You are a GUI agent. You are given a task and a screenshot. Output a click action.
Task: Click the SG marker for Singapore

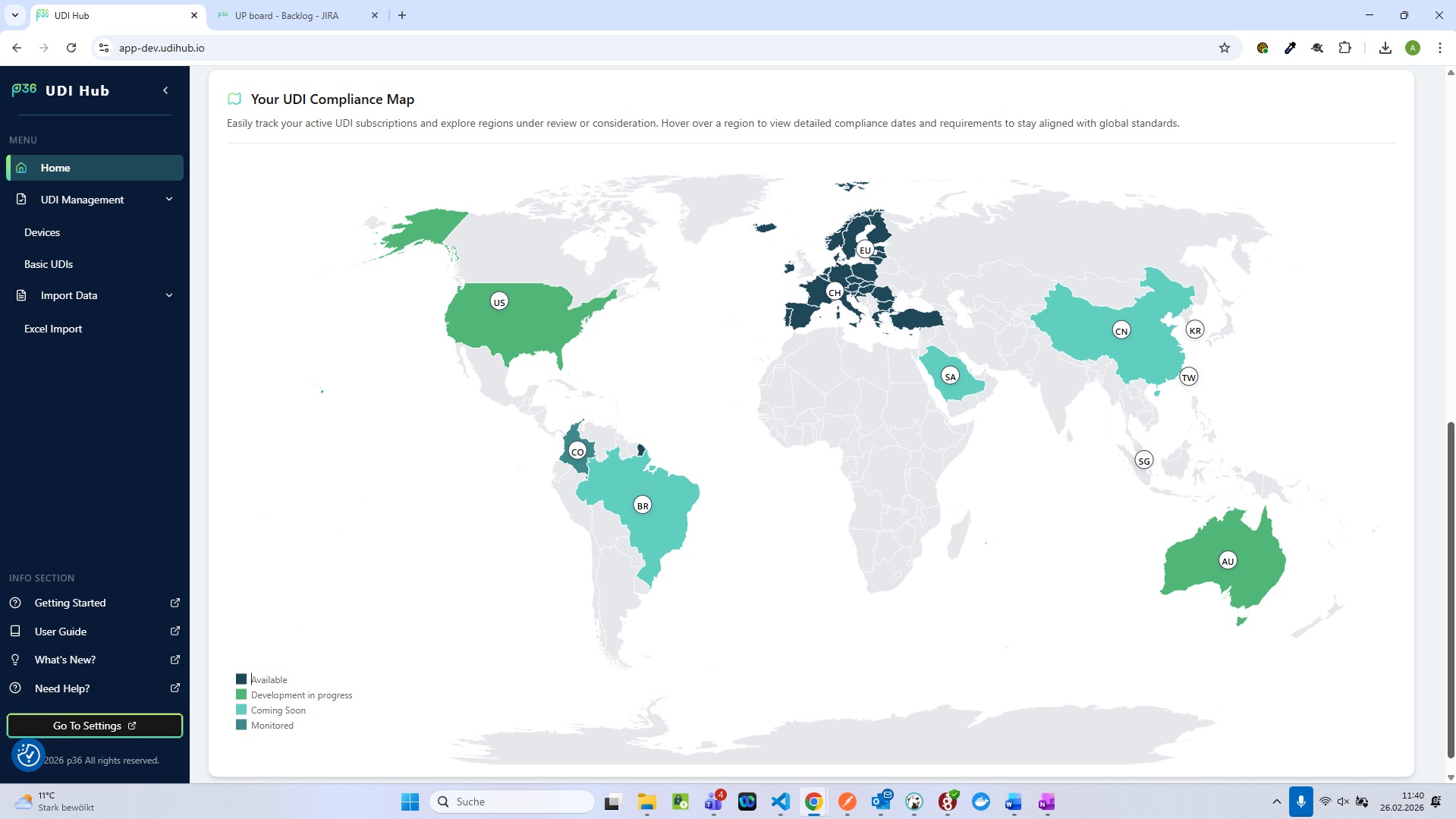[1143, 461]
